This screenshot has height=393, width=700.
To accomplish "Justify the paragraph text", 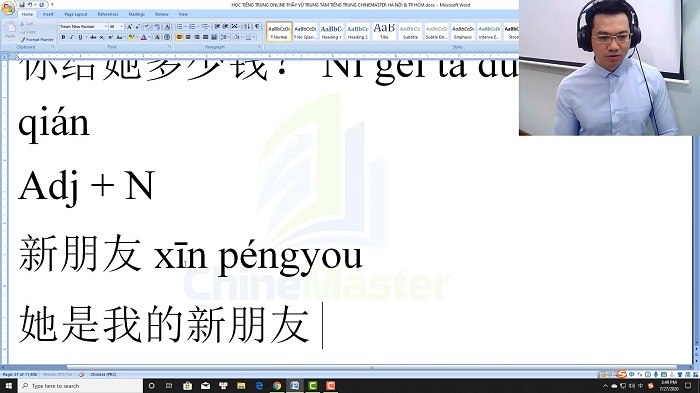I will point(205,37).
